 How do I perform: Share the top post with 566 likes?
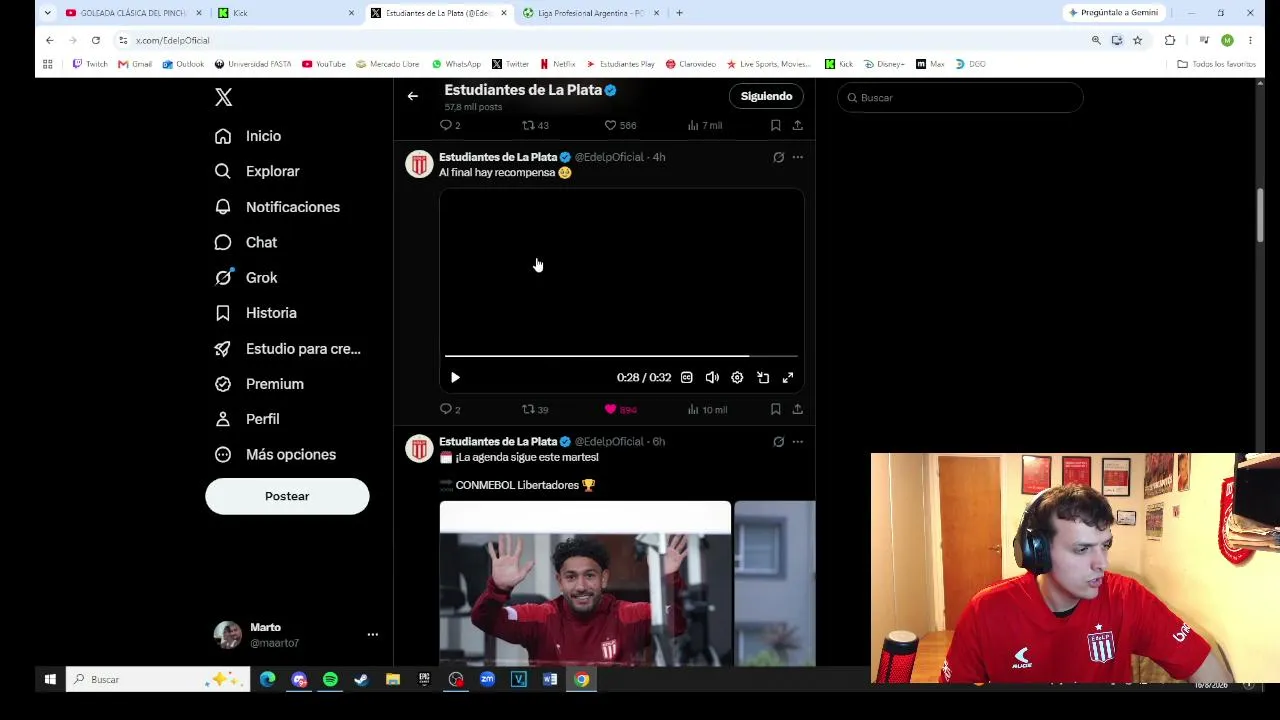click(797, 125)
